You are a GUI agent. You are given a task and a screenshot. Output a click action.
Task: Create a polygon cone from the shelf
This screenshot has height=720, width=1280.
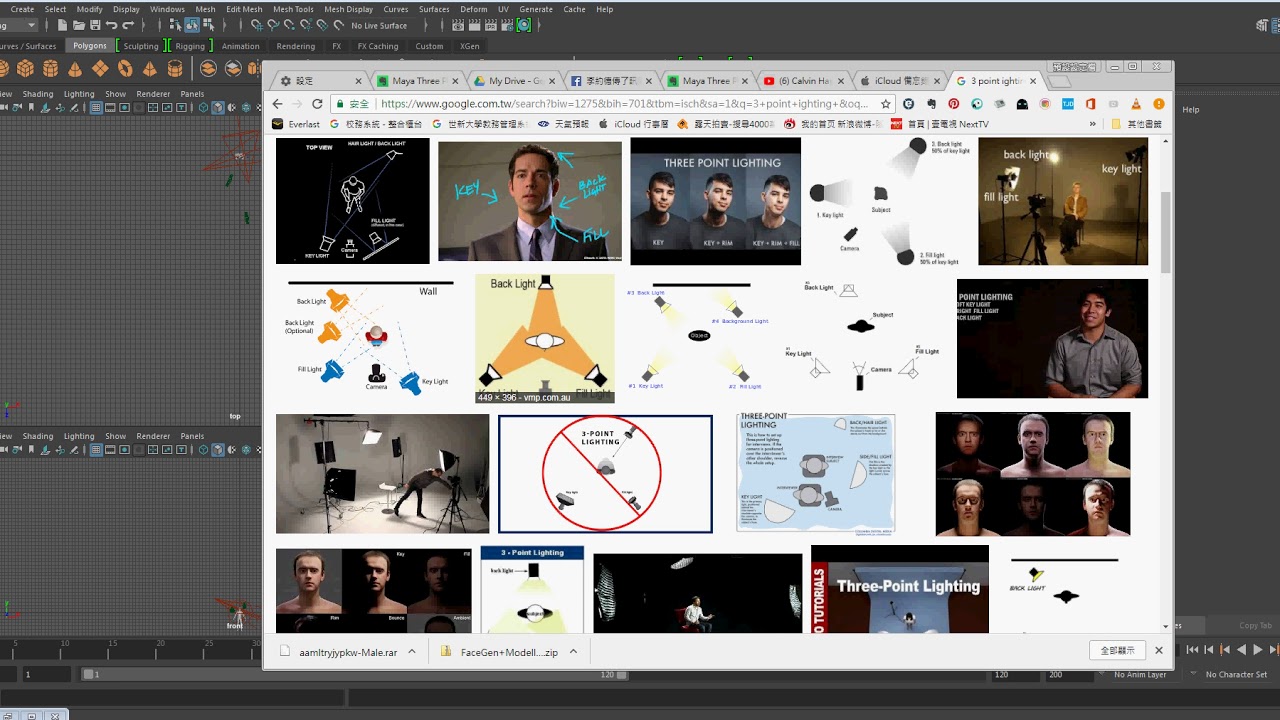(x=75, y=69)
